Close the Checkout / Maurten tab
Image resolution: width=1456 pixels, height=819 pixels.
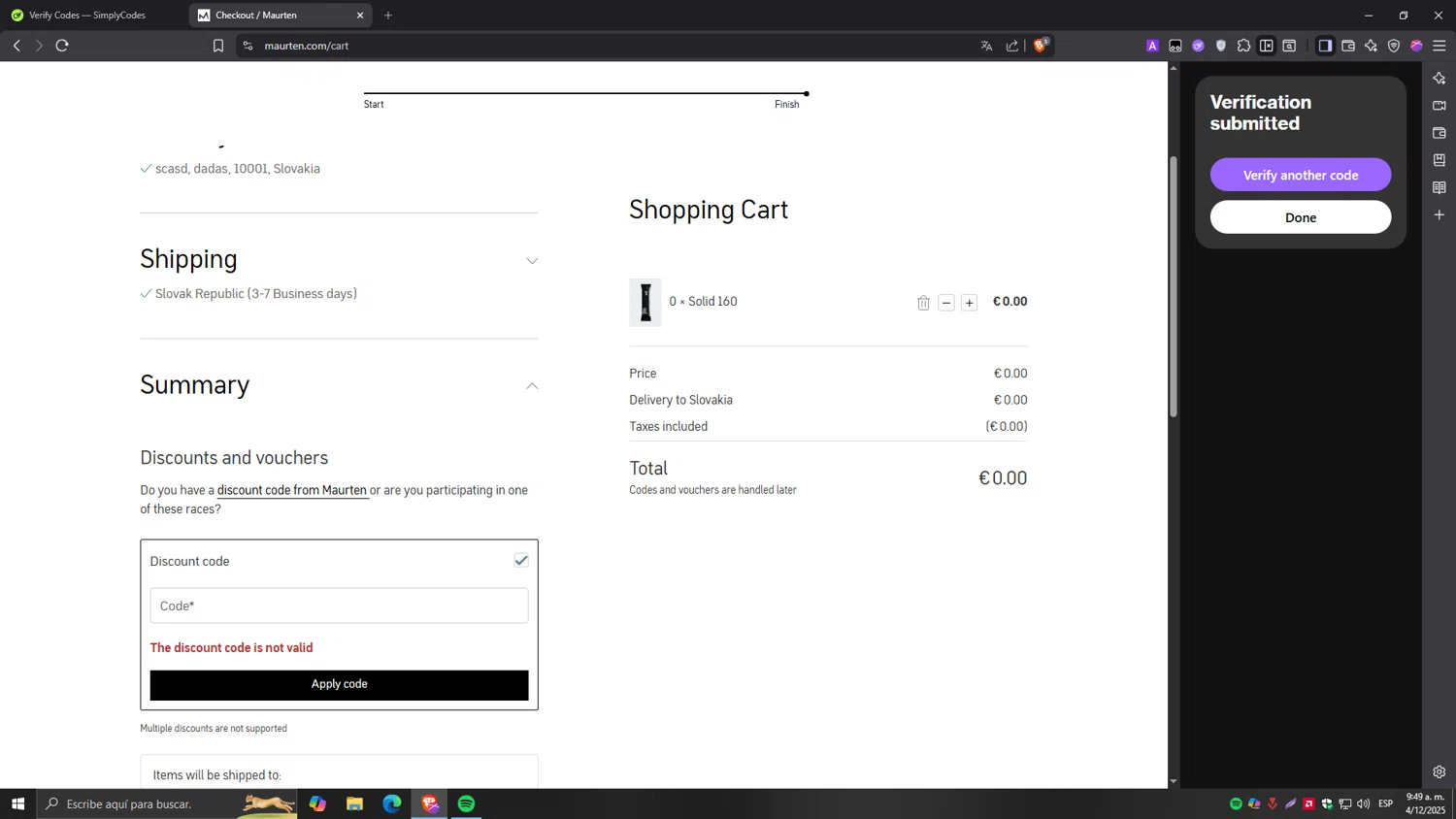[x=360, y=16]
